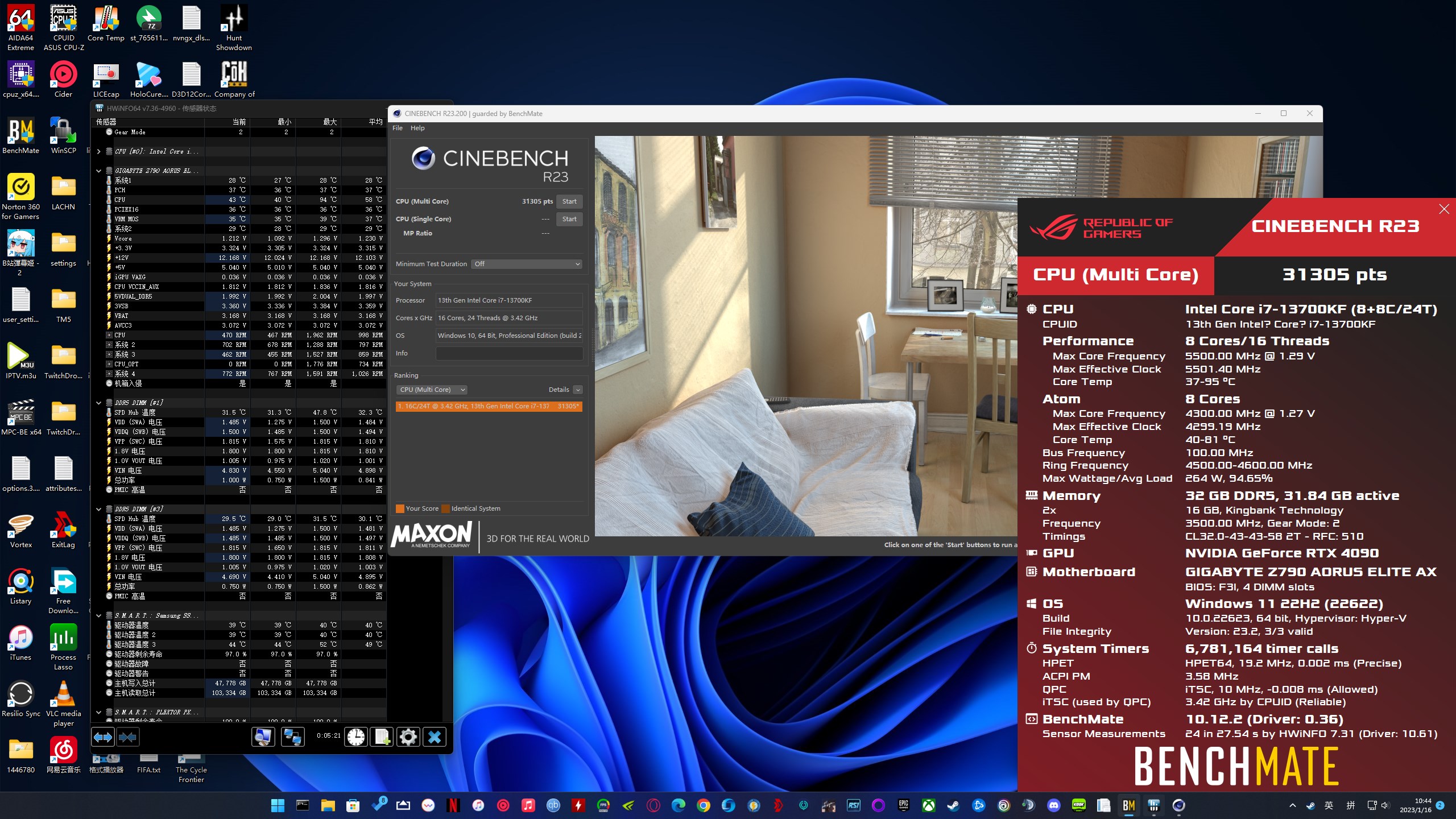This screenshot has width=1456, height=819.
Task: Open HWiNFO settings gear icon
Action: (408, 737)
